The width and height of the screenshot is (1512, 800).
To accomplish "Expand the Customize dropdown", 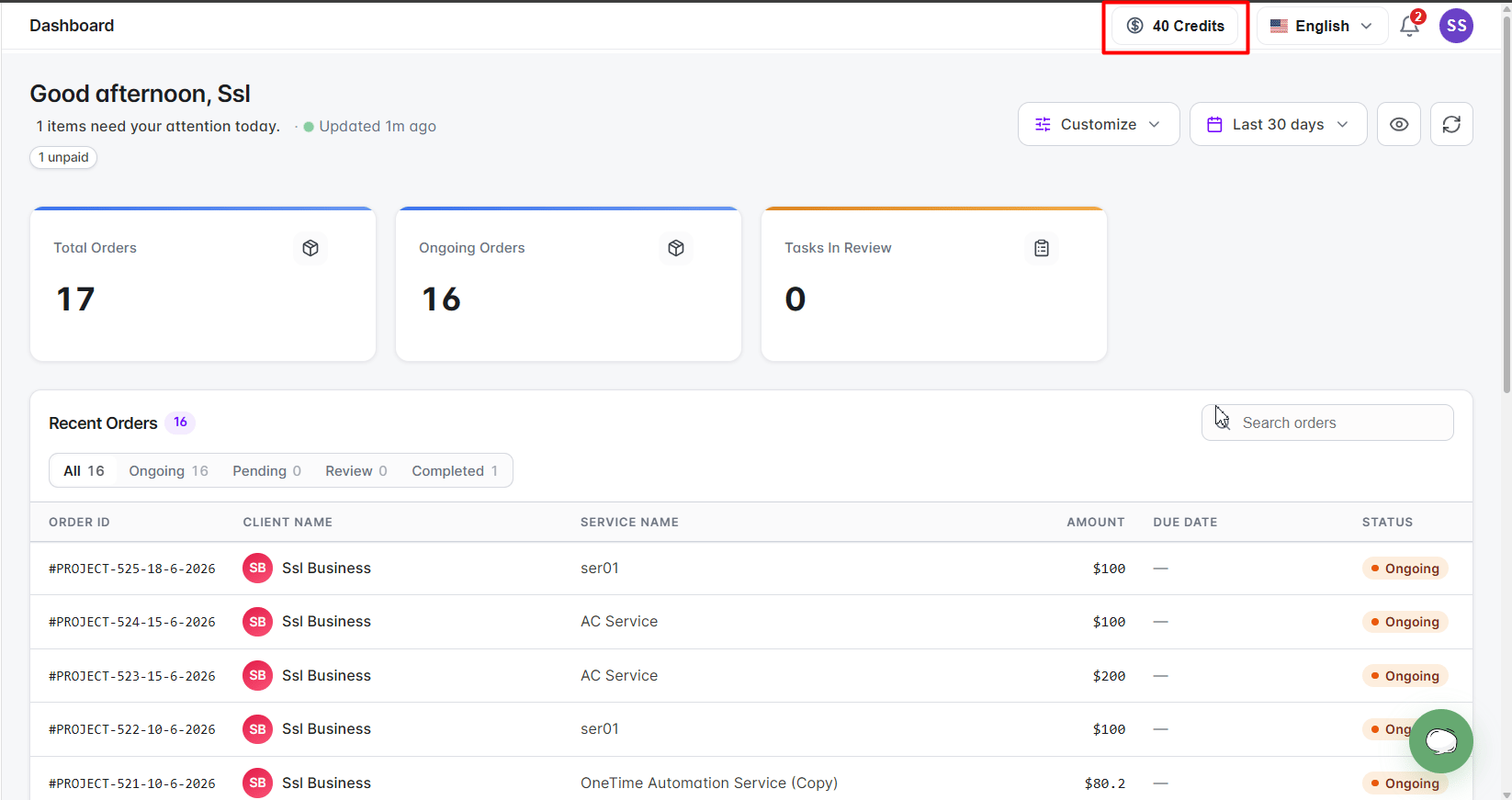I will (1099, 124).
